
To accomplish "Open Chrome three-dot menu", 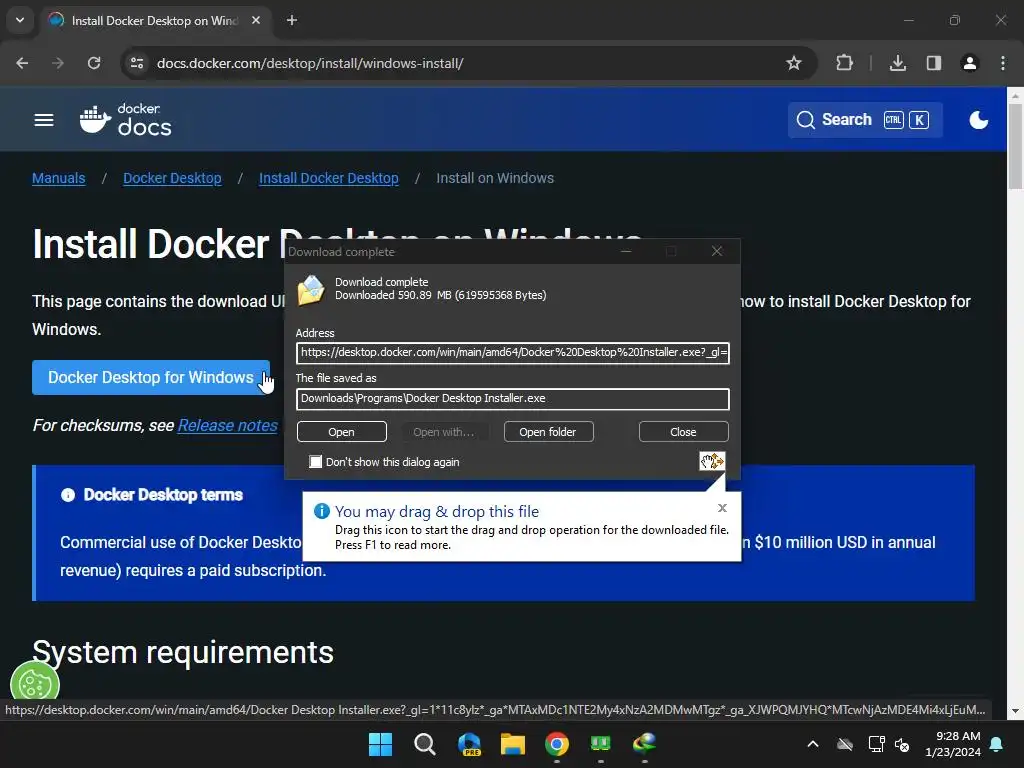I will [1003, 63].
